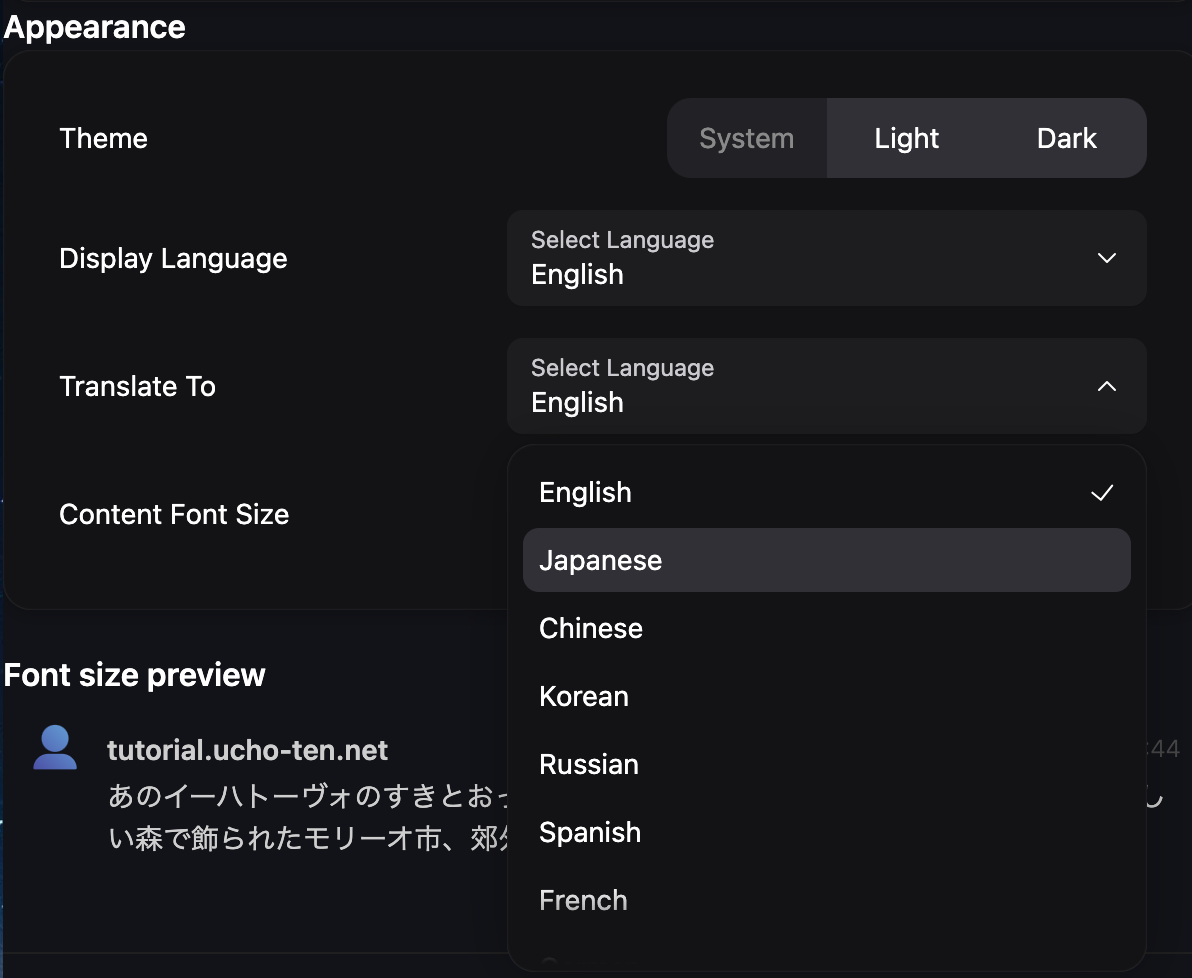
Task: Click the tutorial.ucho-ten.net username
Action: coord(247,750)
